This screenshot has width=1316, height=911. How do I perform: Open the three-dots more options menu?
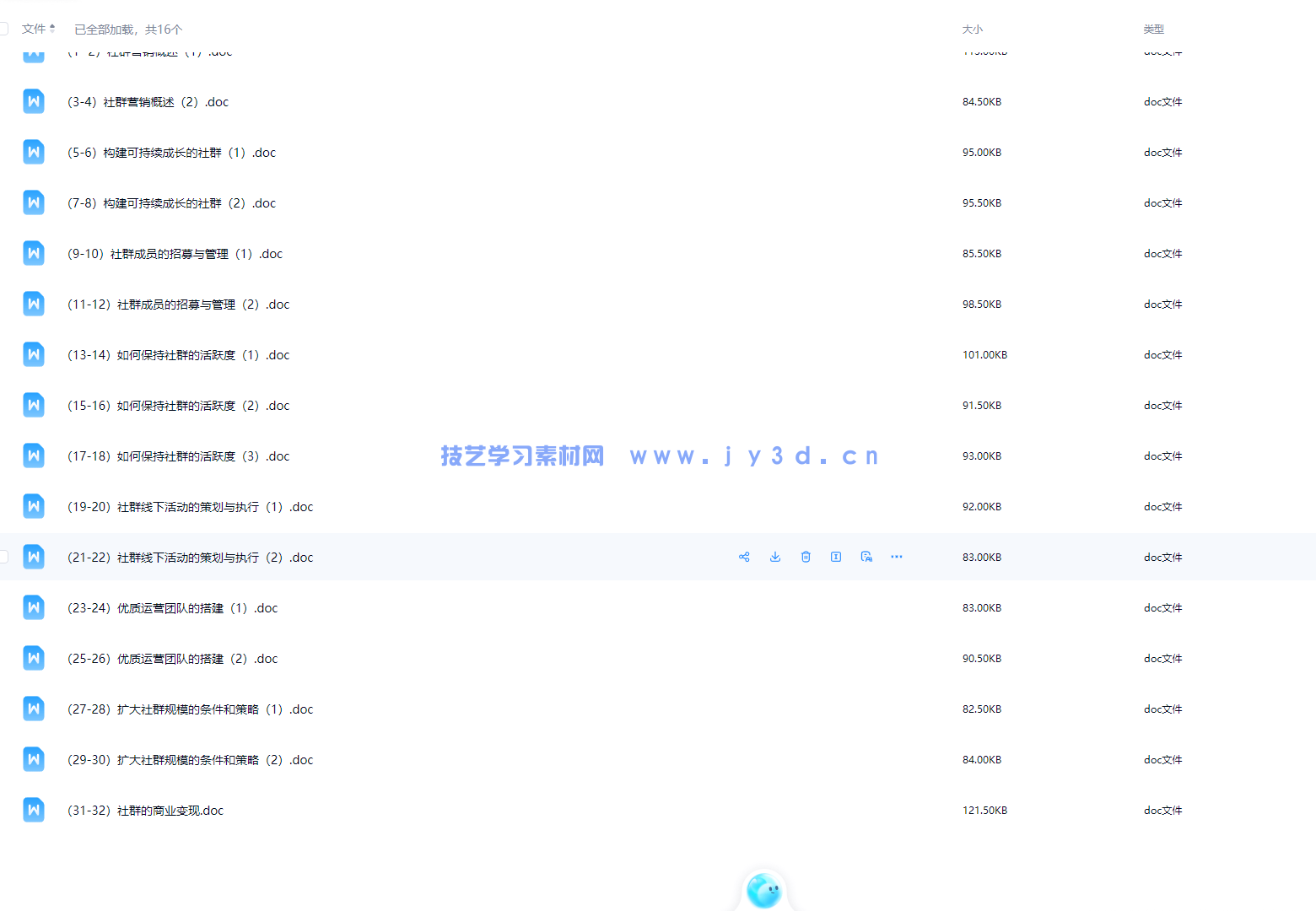tap(897, 557)
